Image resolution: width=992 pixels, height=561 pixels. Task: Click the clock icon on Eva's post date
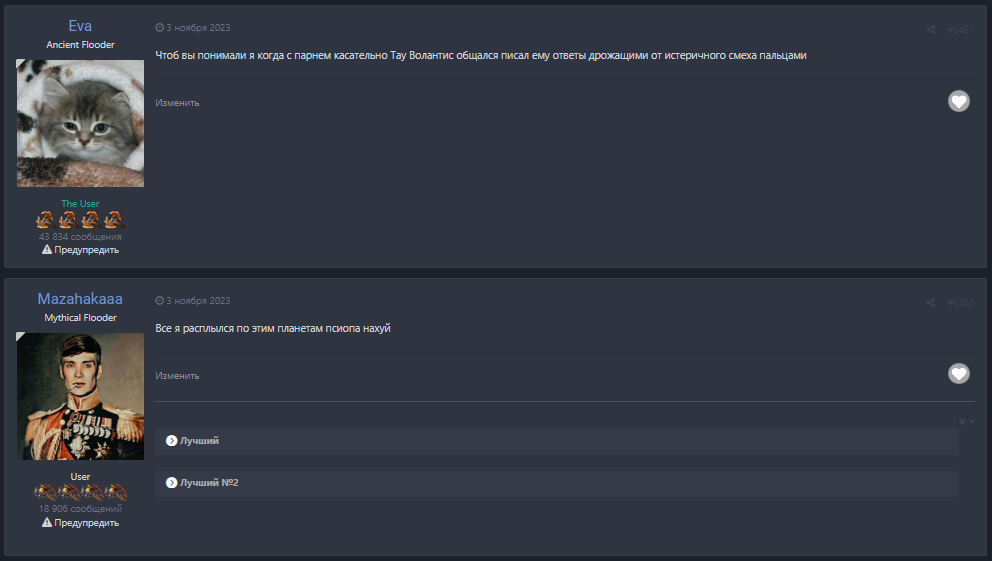click(x=160, y=28)
